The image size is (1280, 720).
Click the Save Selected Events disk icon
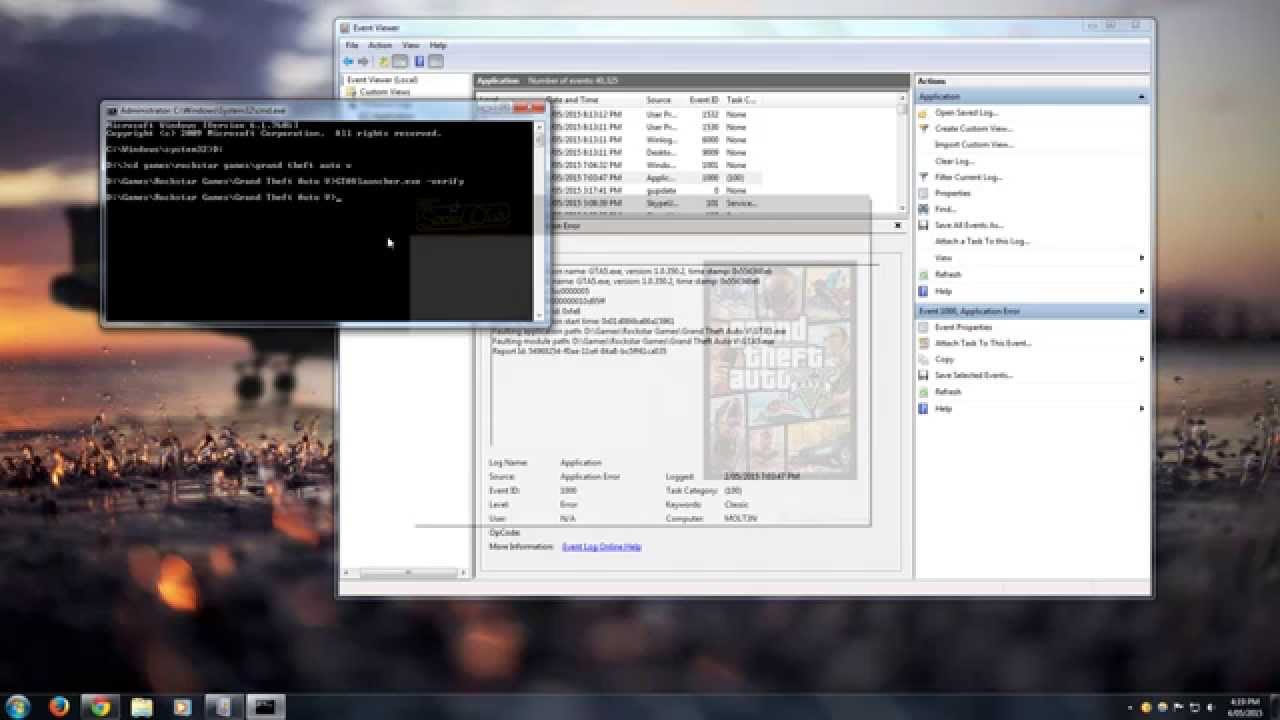click(x=923, y=375)
